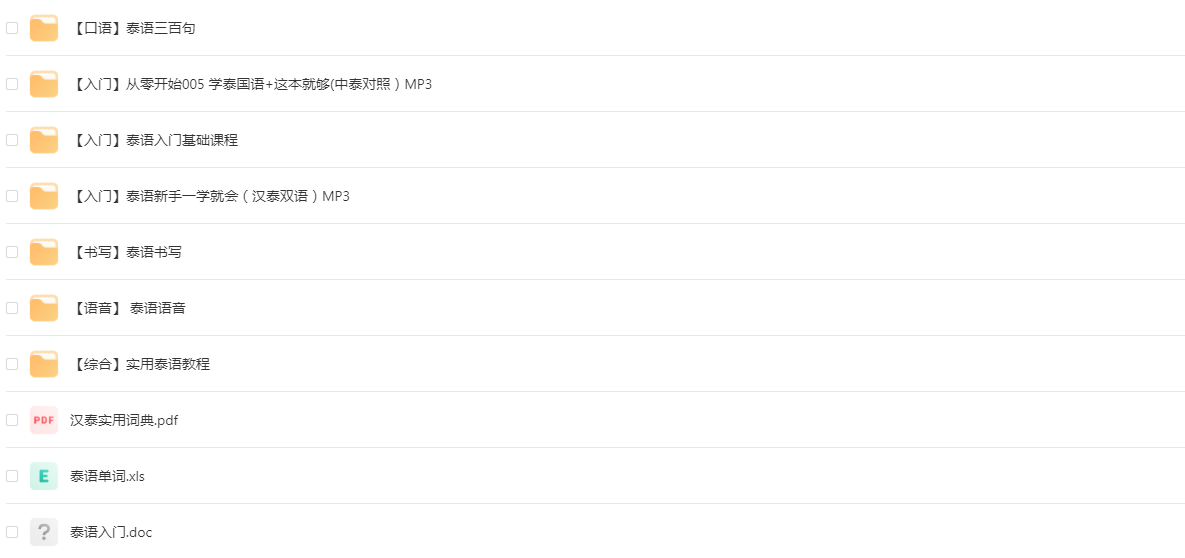This screenshot has height=558, width=1185.
Task: Select checkbox for 泰语入门.doc
Action: tap(12, 532)
